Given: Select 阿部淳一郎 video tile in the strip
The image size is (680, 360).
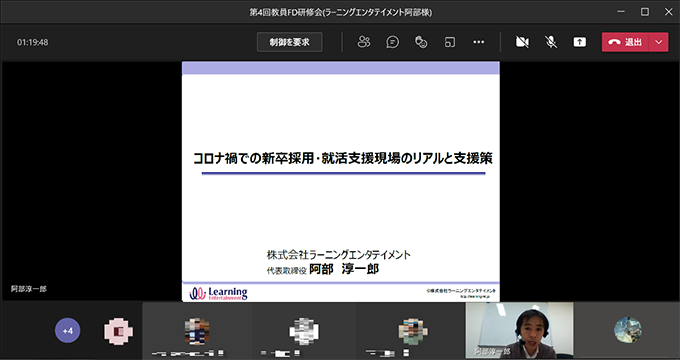Looking at the screenshot, I should [x=519, y=331].
